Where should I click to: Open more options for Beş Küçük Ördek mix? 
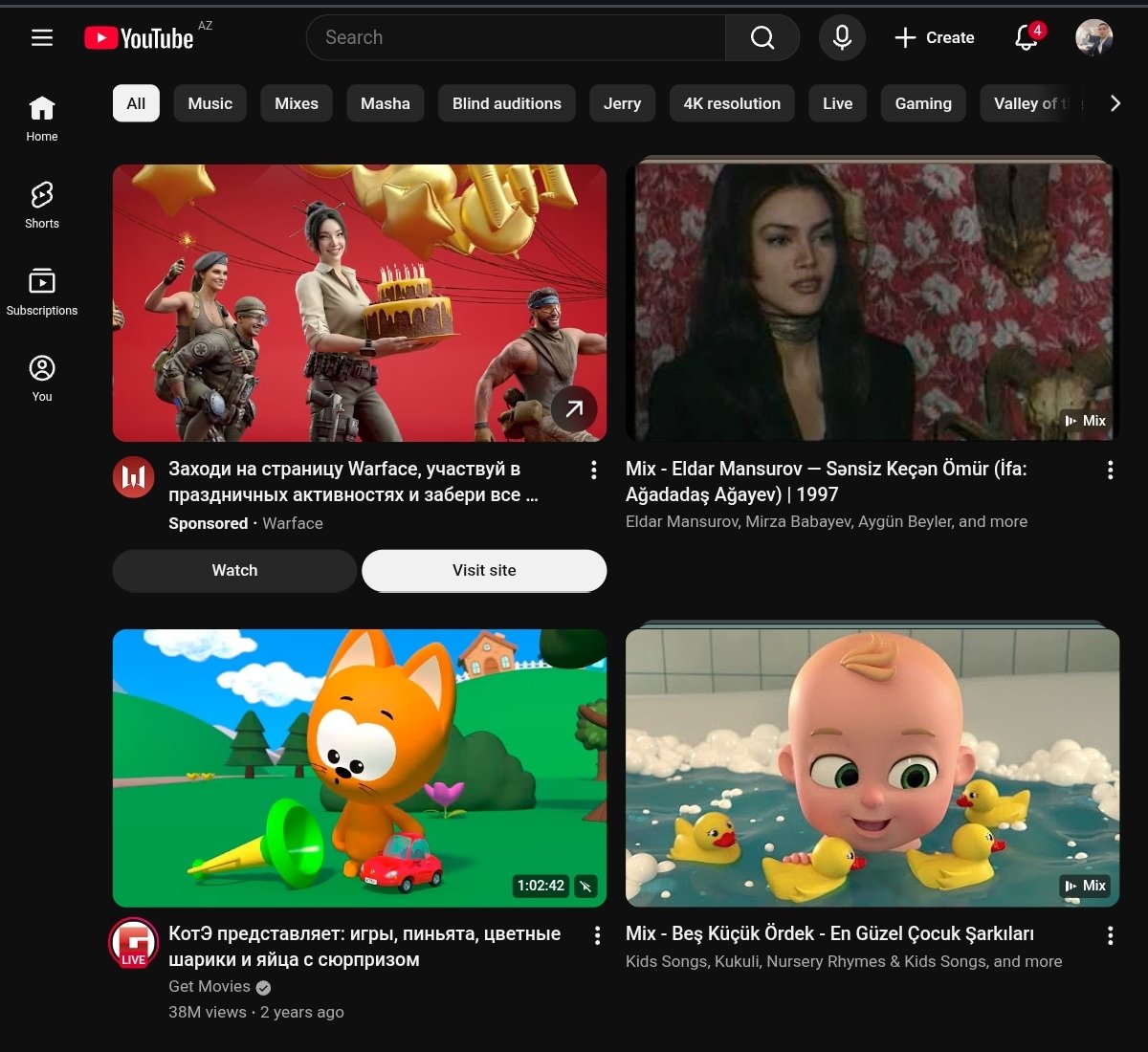(x=1110, y=935)
